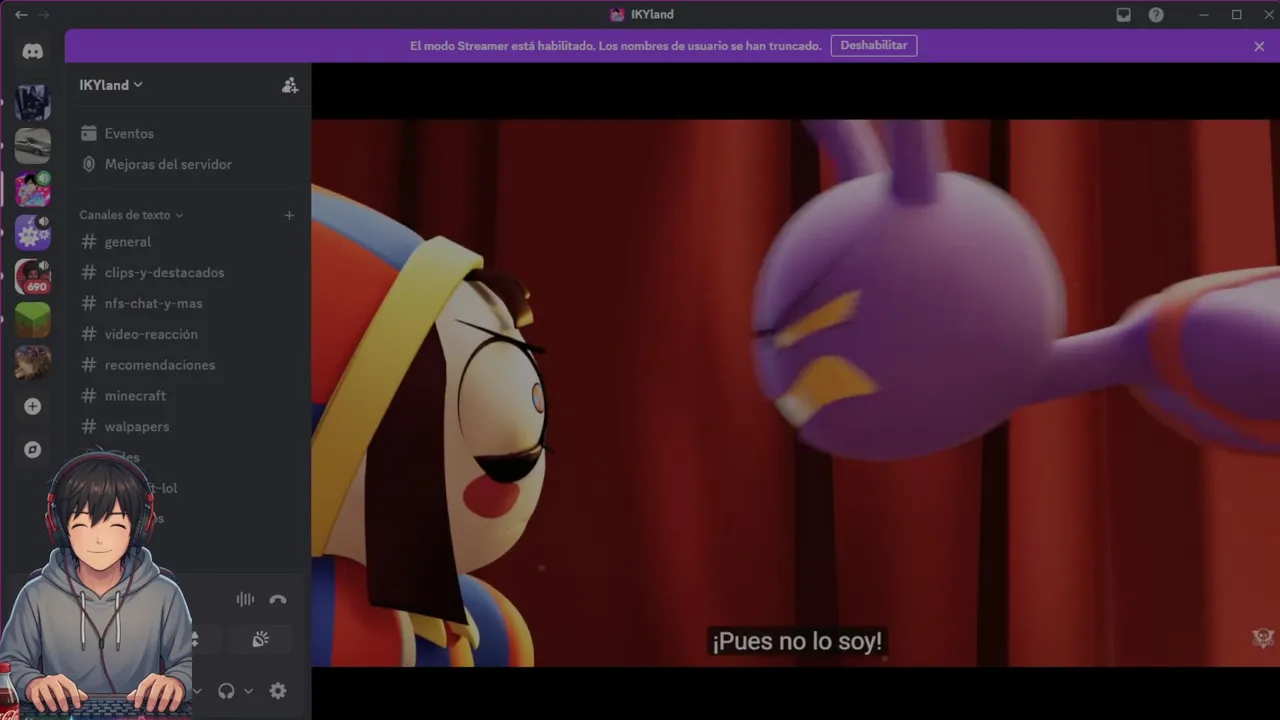Open Discord home direct messages icon
1280x720 pixels.
(x=33, y=52)
